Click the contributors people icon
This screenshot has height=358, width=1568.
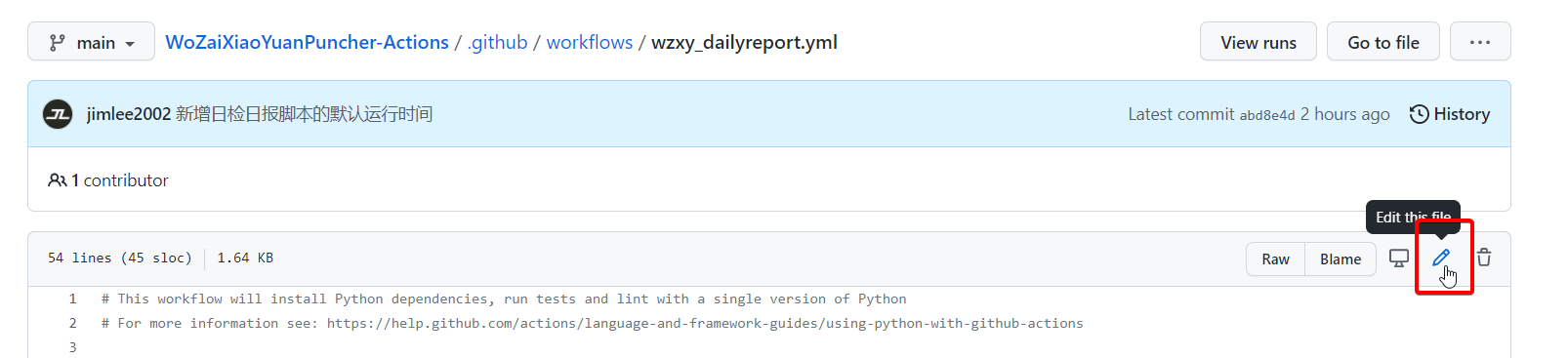tap(57, 180)
